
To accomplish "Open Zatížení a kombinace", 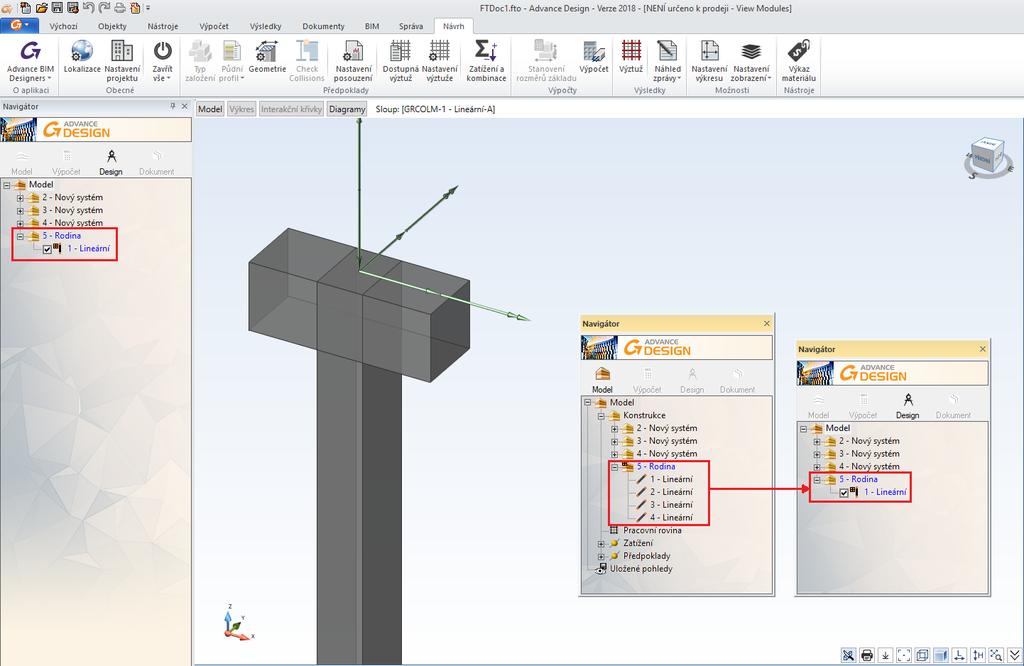I will click(x=486, y=61).
